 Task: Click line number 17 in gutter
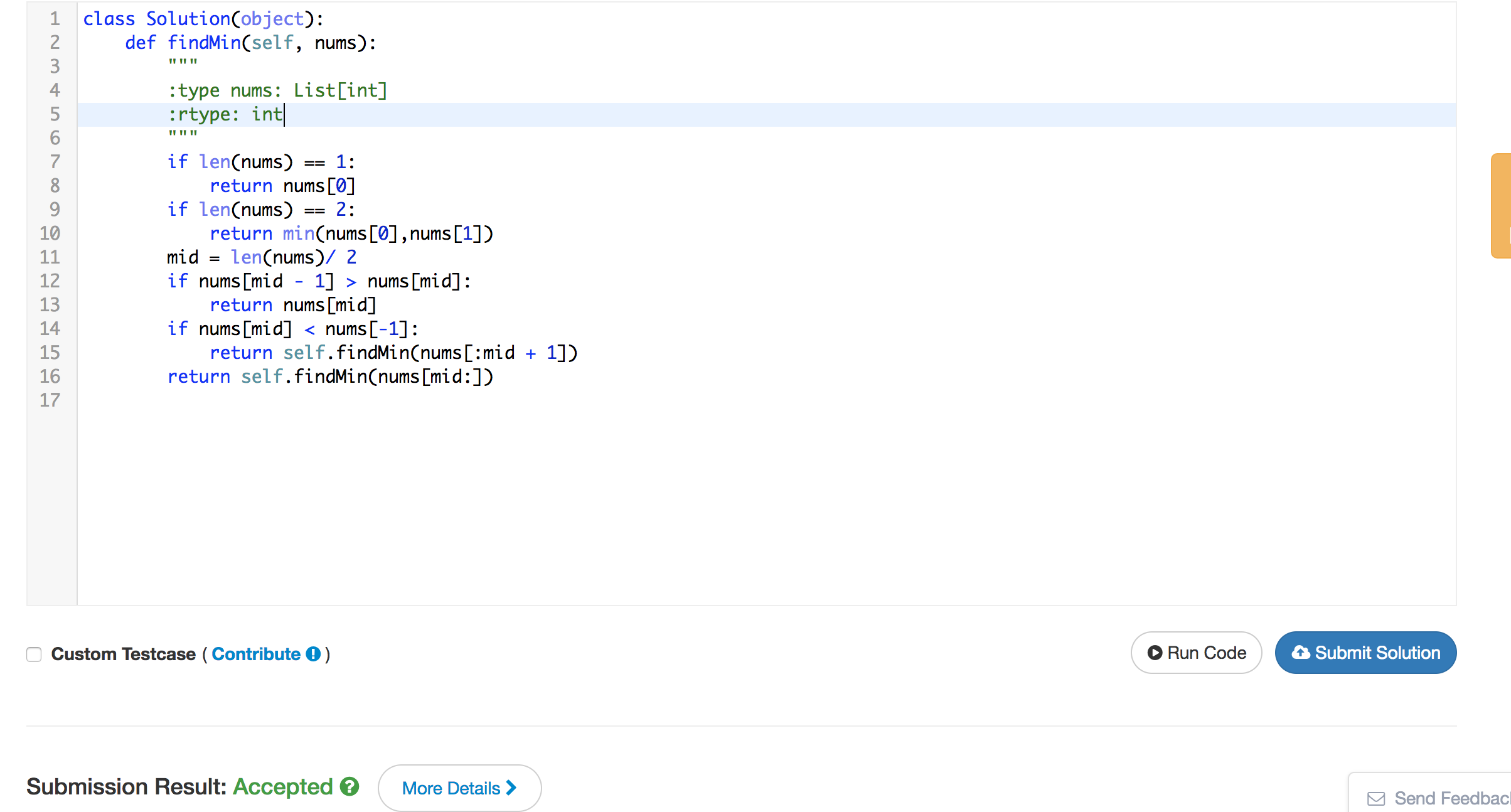coord(50,400)
